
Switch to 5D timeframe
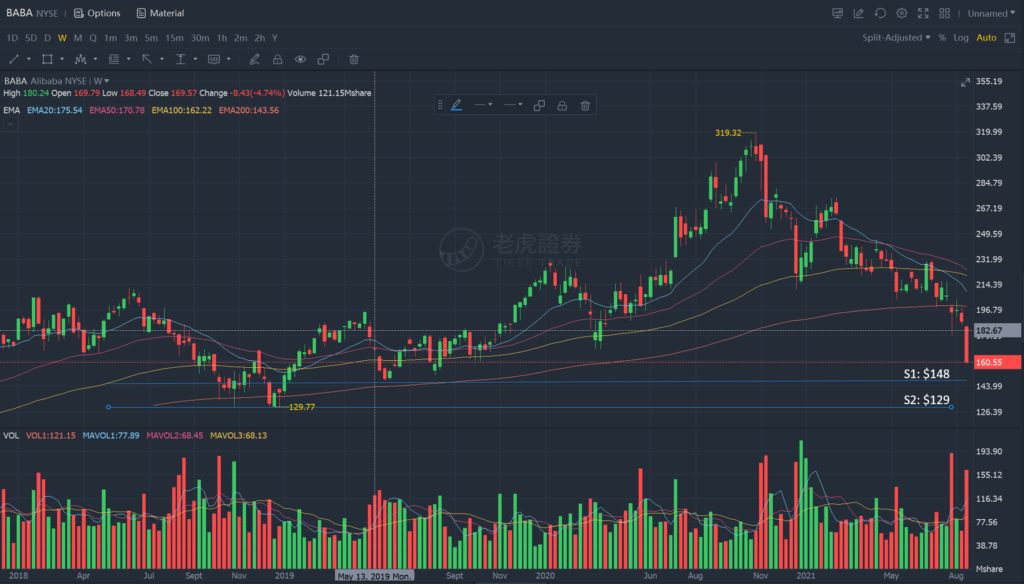(x=31, y=38)
